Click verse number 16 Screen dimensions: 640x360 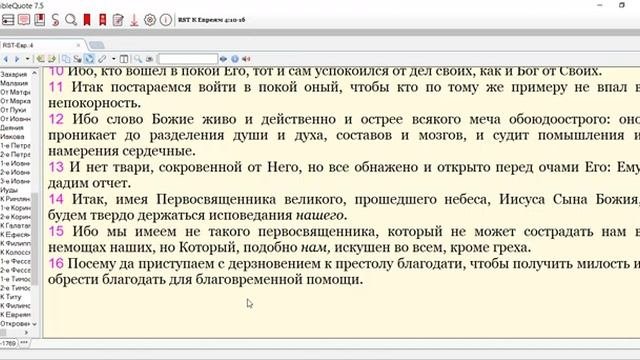pyautogui.click(x=56, y=263)
